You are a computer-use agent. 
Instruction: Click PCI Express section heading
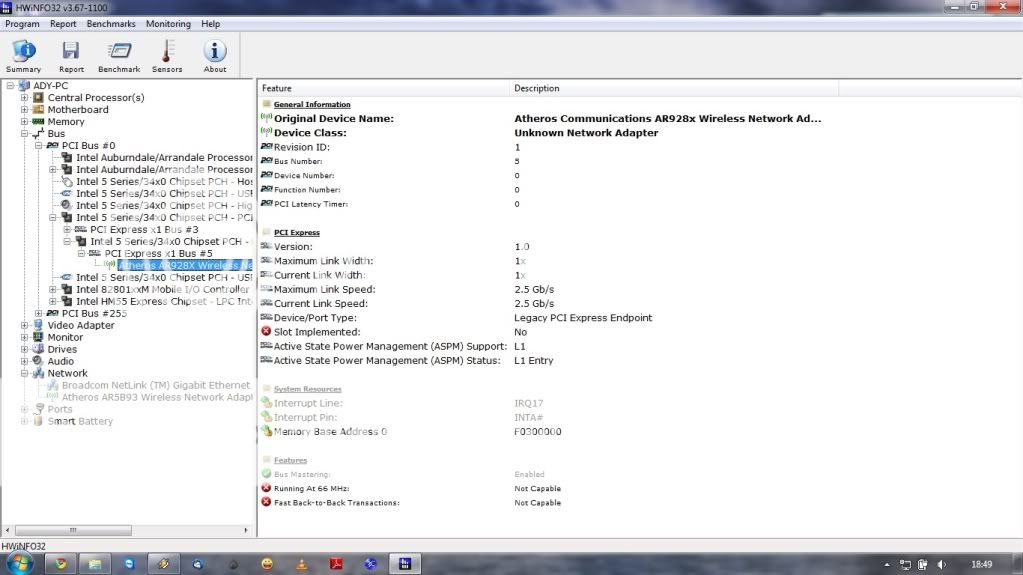click(x=297, y=232)
